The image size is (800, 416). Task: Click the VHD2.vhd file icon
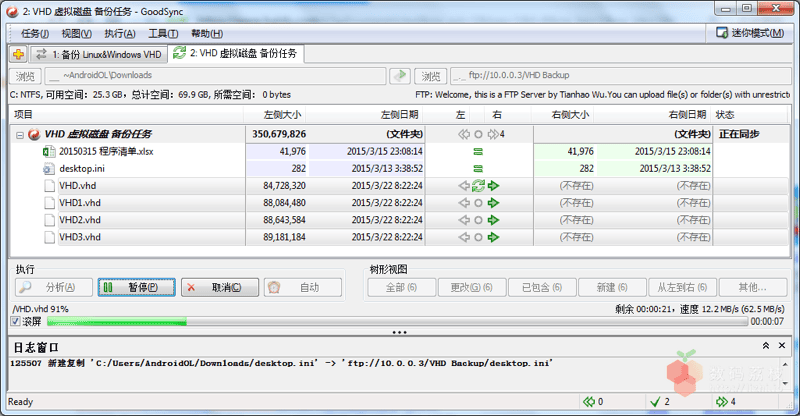(49, 220)
